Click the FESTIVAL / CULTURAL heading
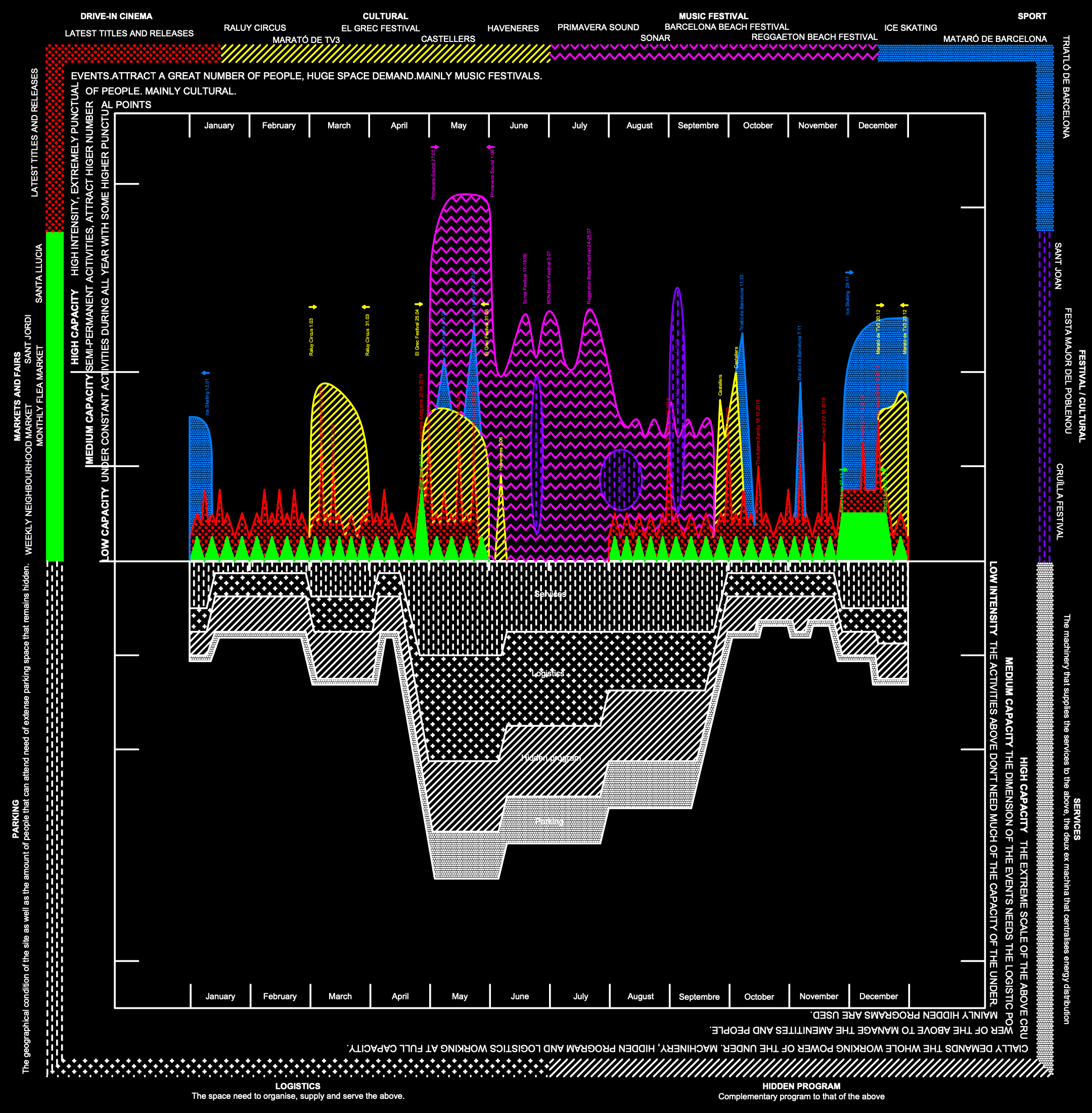The image size is (1092, 1113). 1082,396
